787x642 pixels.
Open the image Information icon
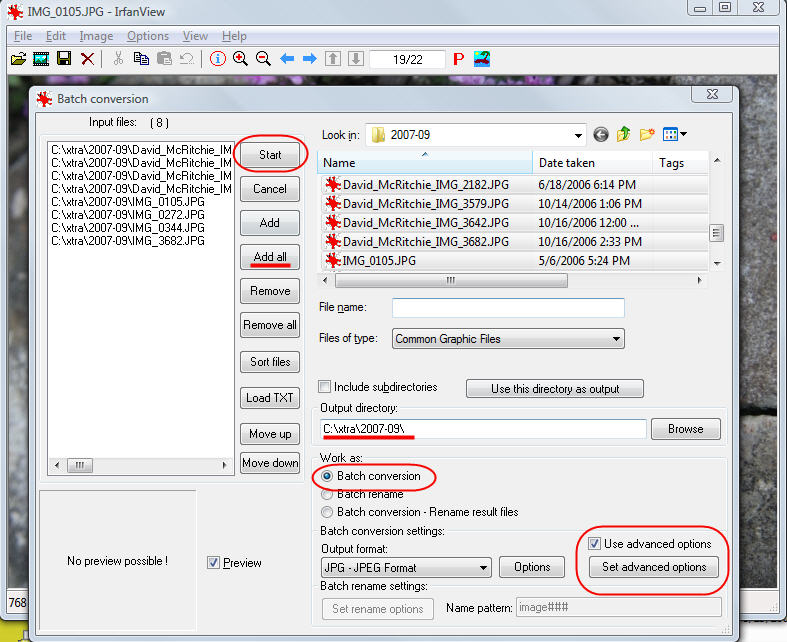pyautogui.click(x=217, y=59)
